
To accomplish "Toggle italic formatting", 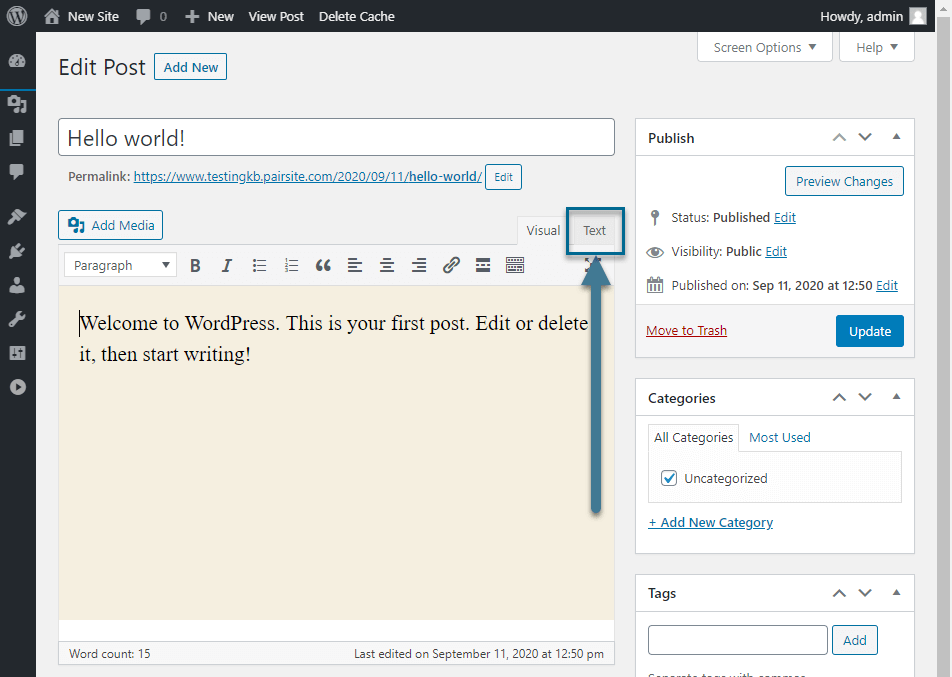I will (x=226, y=265).
